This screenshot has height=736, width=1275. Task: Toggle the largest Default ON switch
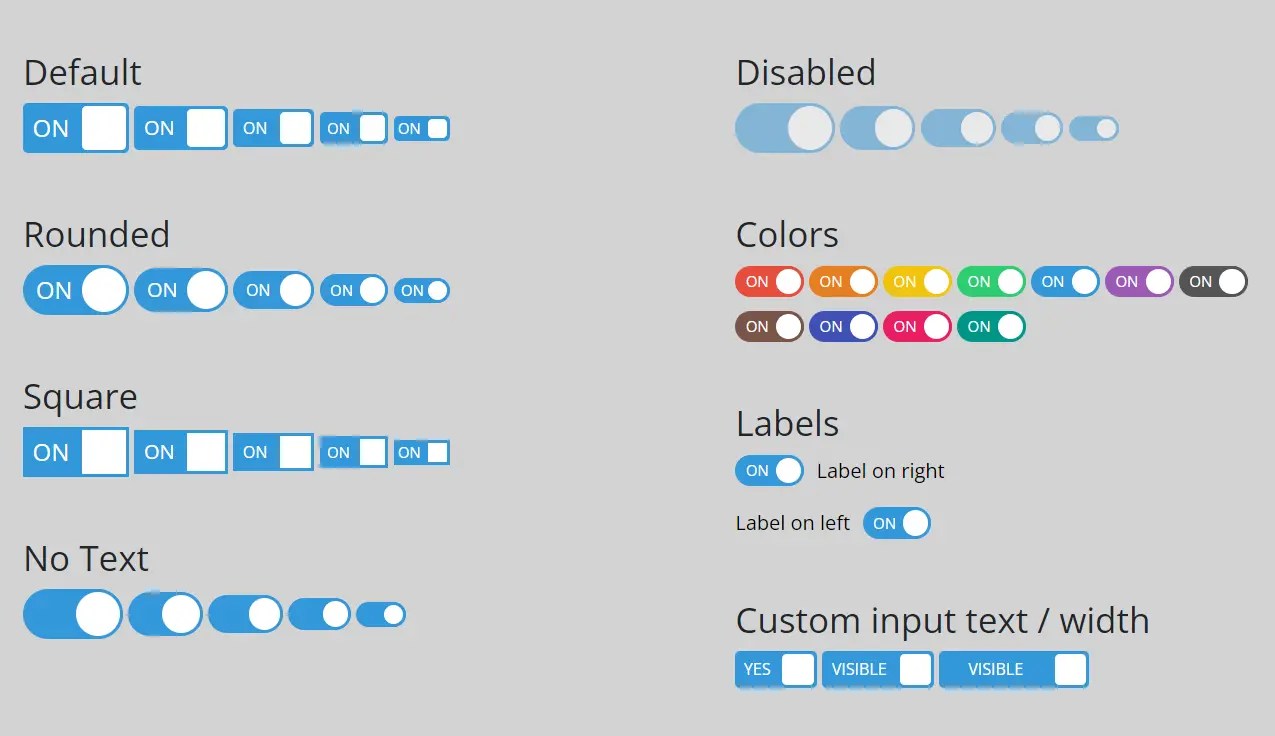75,128
